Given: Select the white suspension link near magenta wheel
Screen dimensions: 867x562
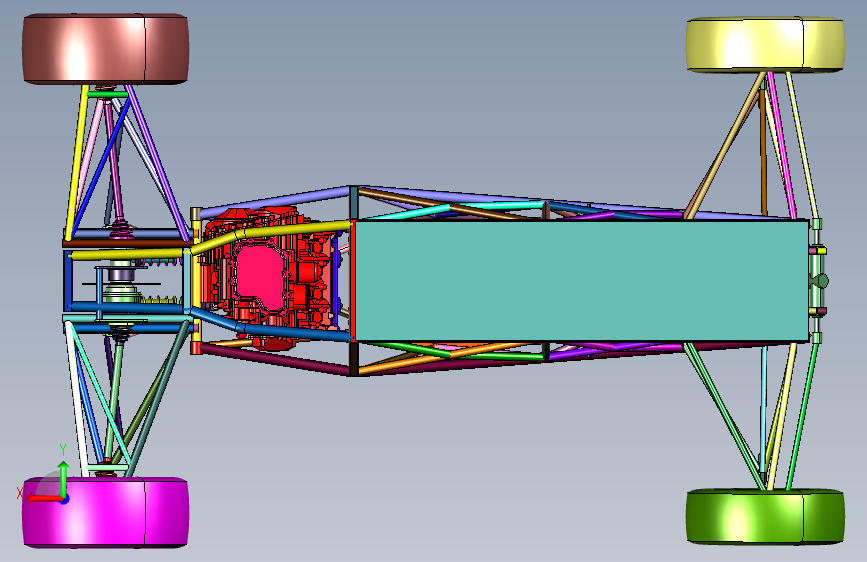Looking at the screenshot, I should click(x=77, y=398).
